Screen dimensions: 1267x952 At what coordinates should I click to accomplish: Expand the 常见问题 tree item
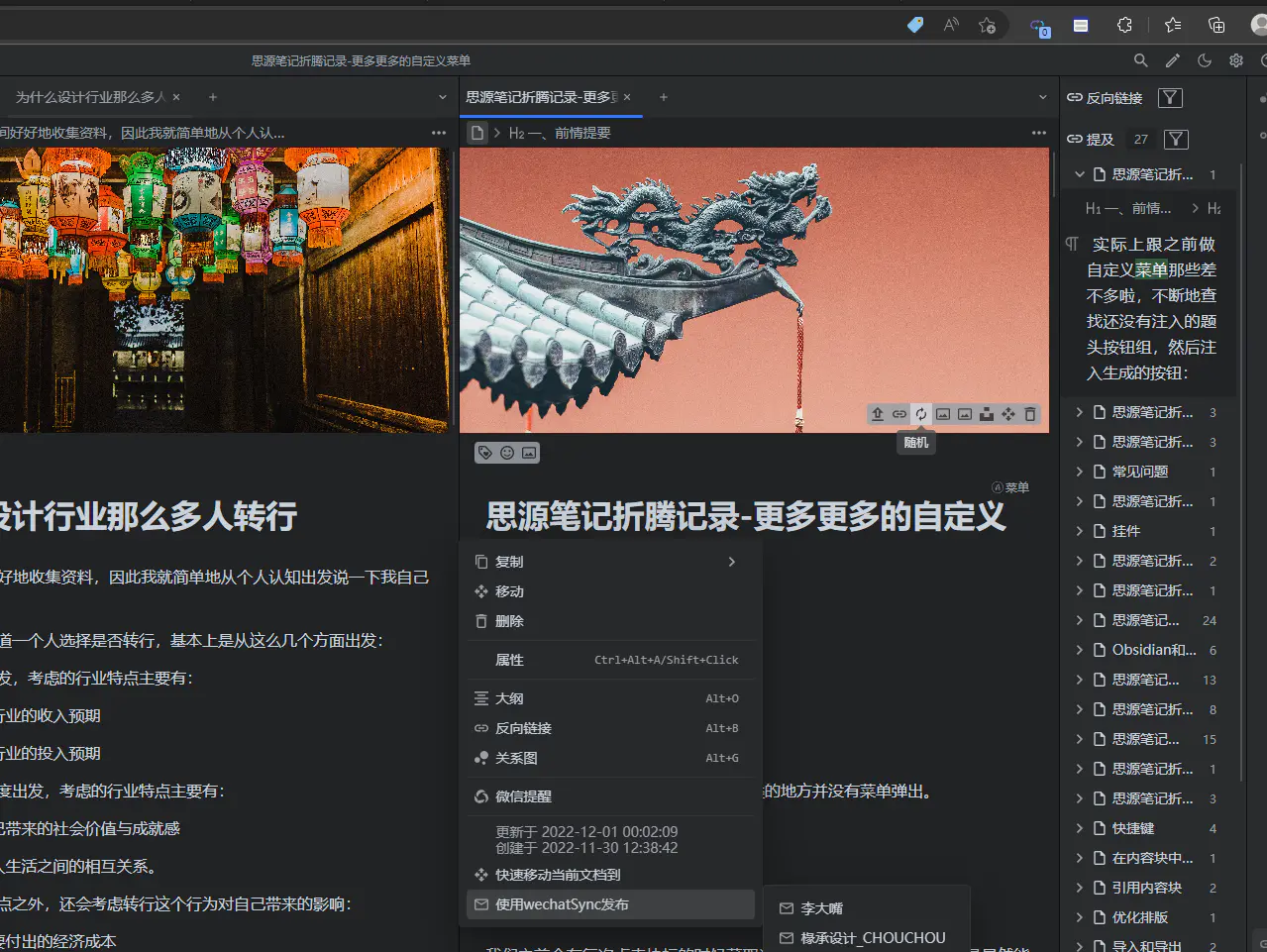click(x=1080, y=472)
